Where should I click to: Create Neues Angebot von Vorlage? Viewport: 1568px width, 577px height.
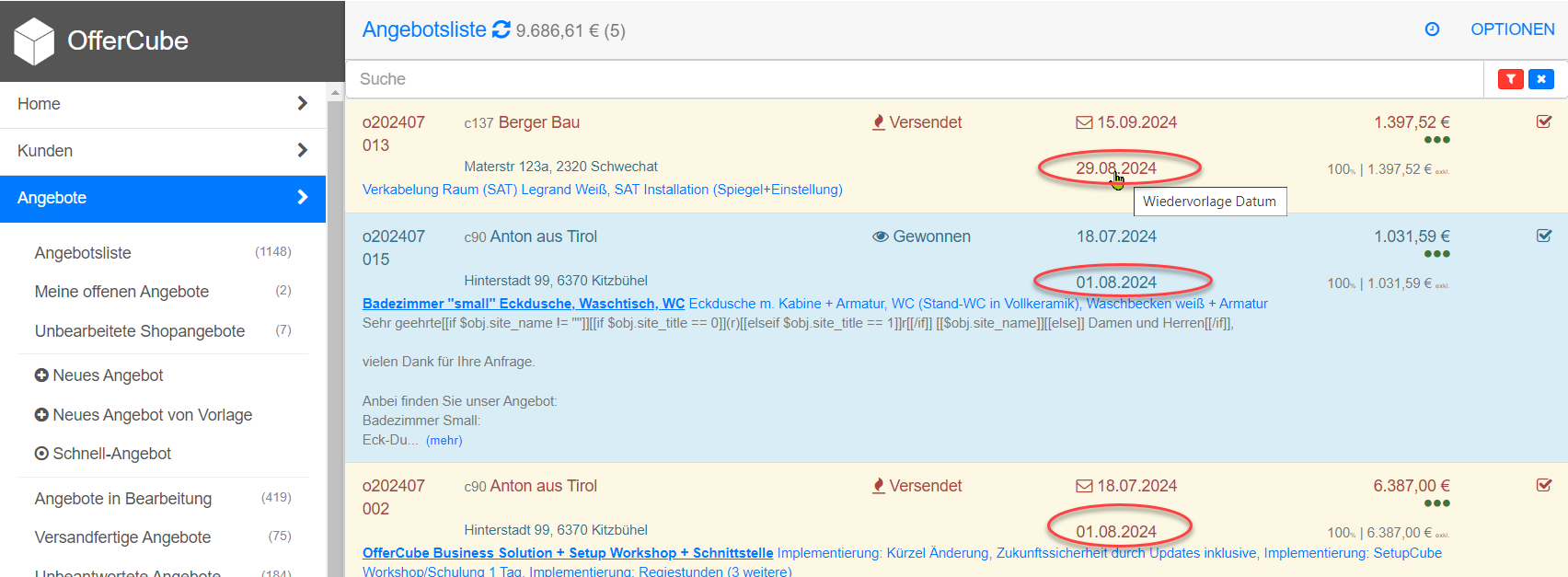(152, 415)
